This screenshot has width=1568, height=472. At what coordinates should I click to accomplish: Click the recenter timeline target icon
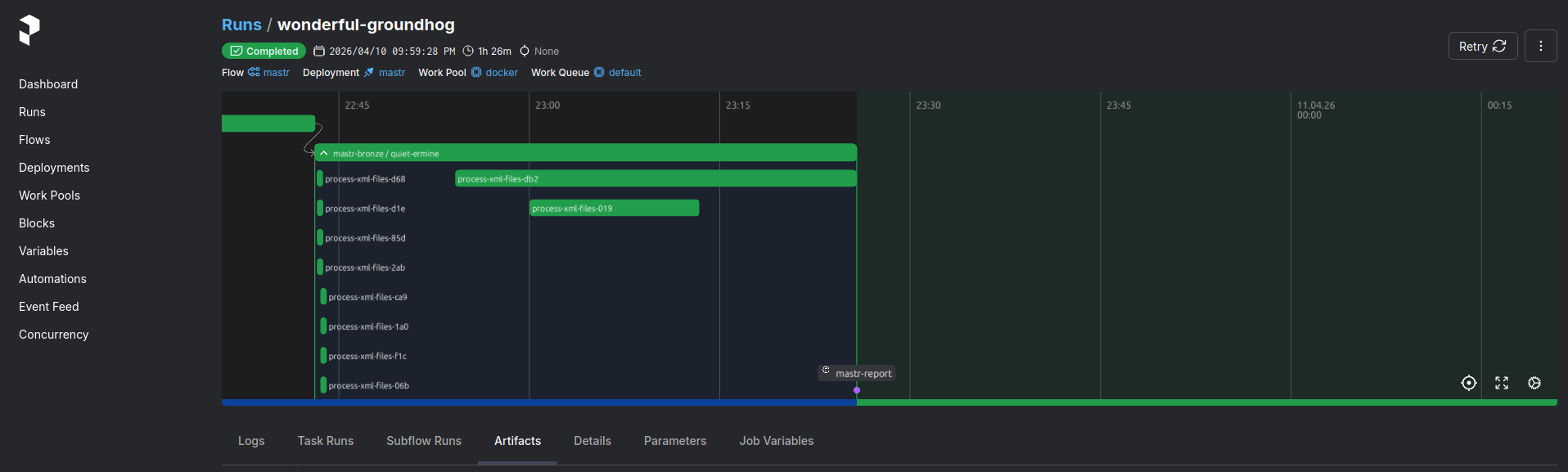[x=1469, y=383]
